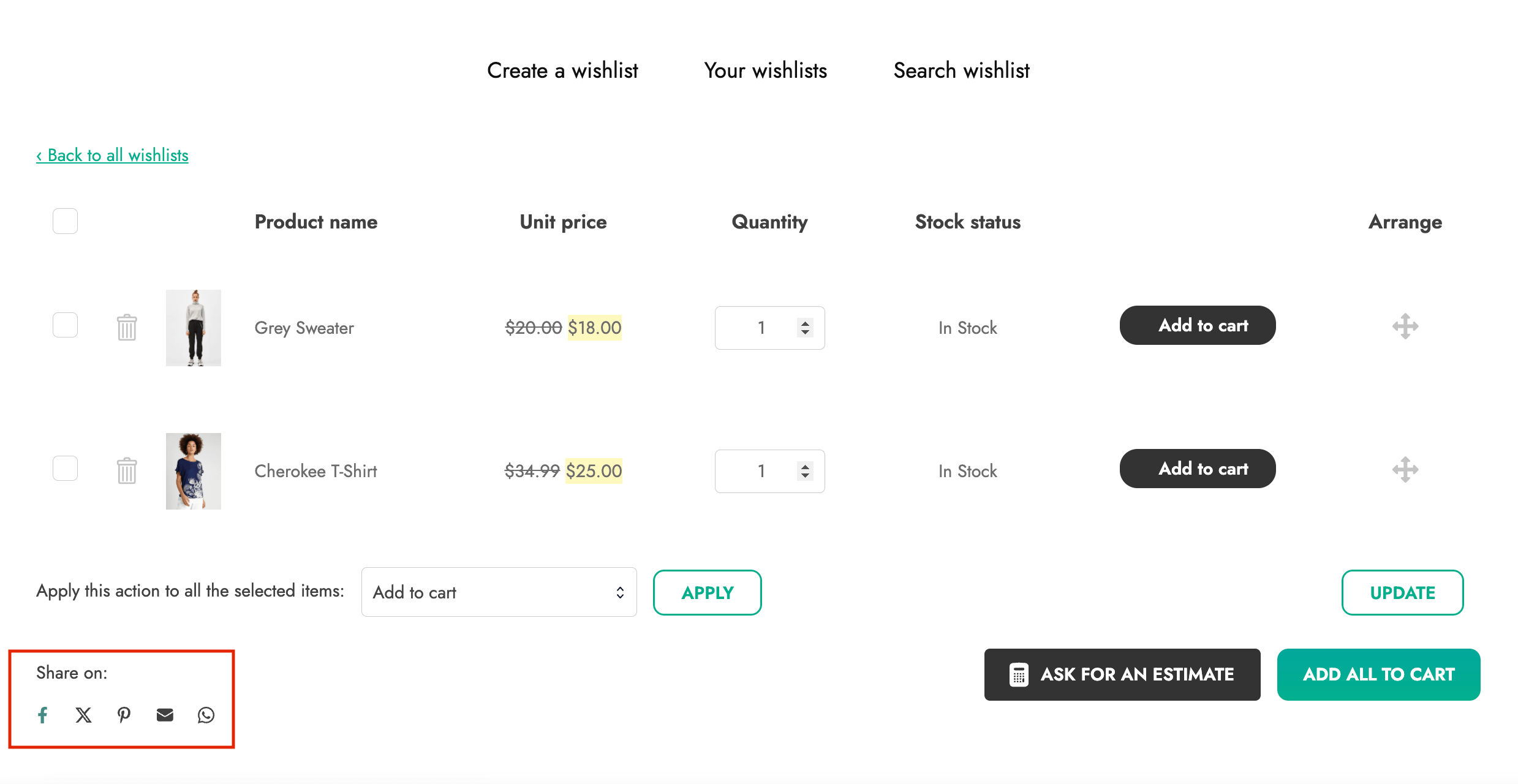
Task: Select the Cherokee T-Shirt row checkbox
Action: (65, 468)
